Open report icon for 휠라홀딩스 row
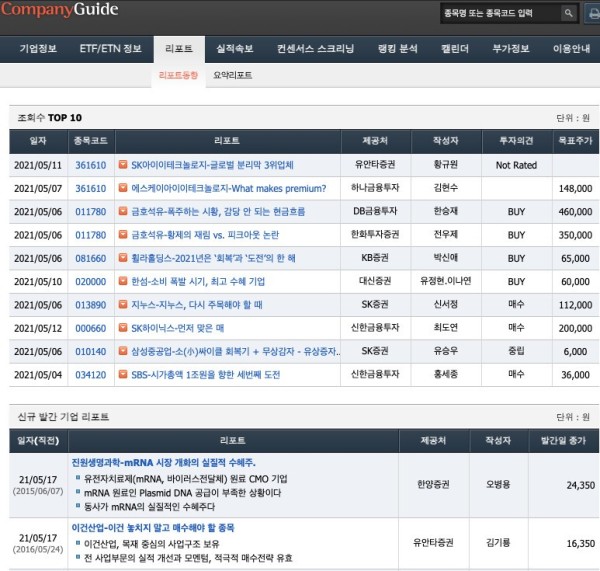The height and width of the screenshot is (571, 600). click(x=123, y=258)
